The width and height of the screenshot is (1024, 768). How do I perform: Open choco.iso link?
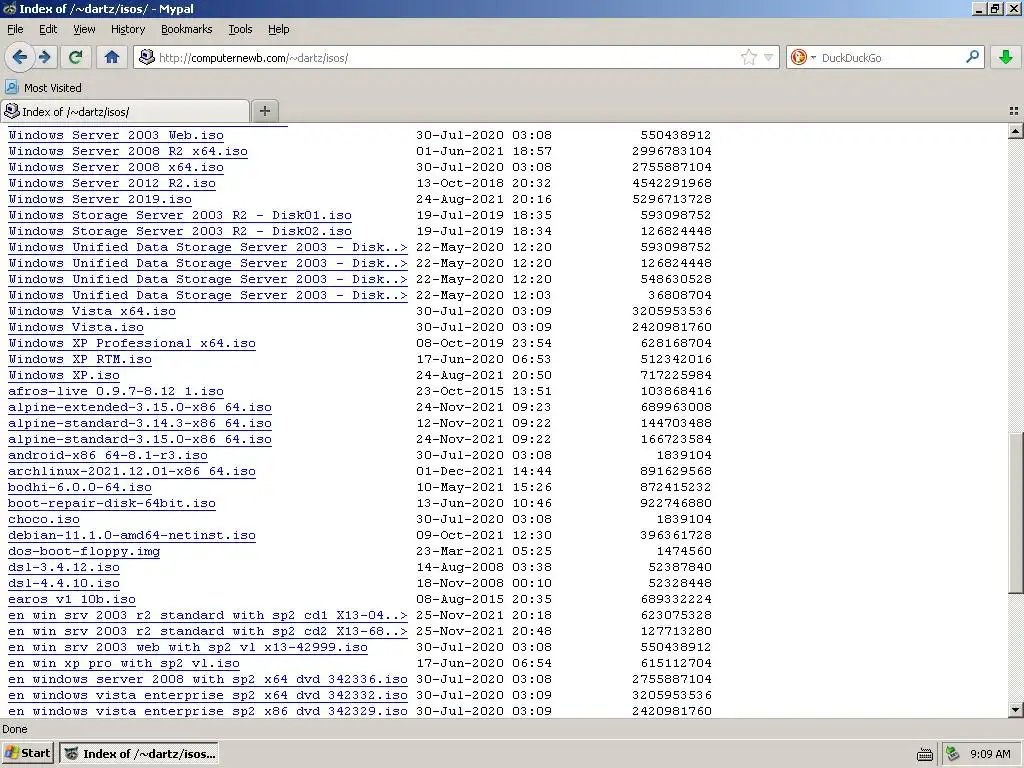[x=44, y=519]
